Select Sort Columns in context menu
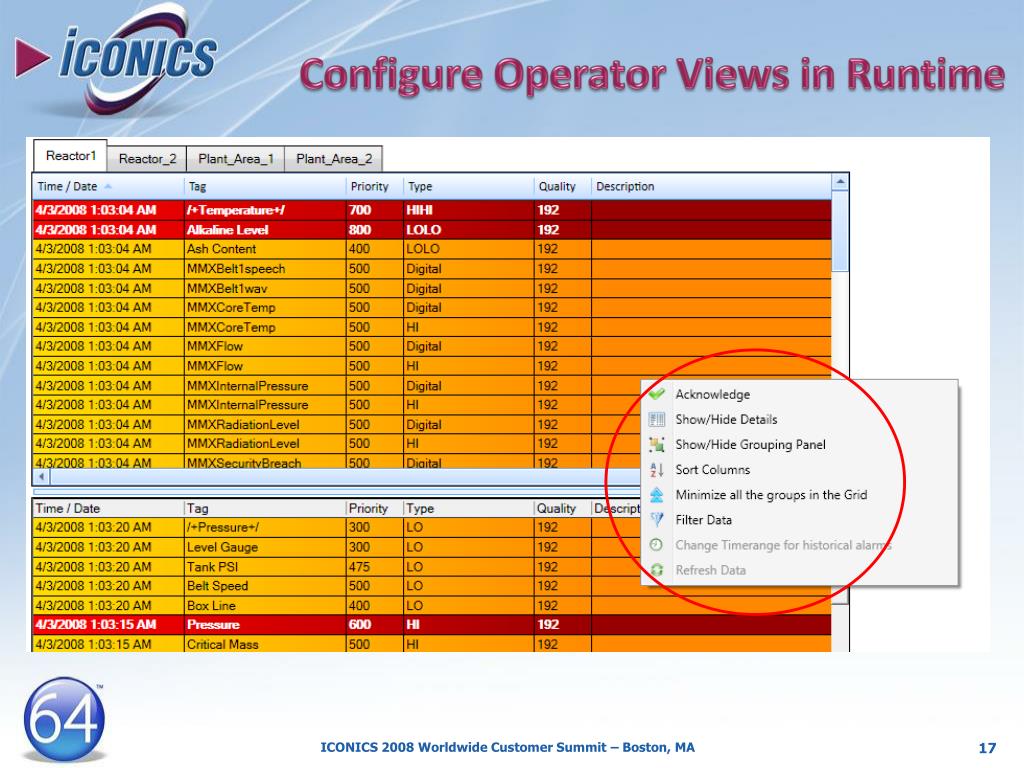 pyautogui.click(x=800, y=470)
